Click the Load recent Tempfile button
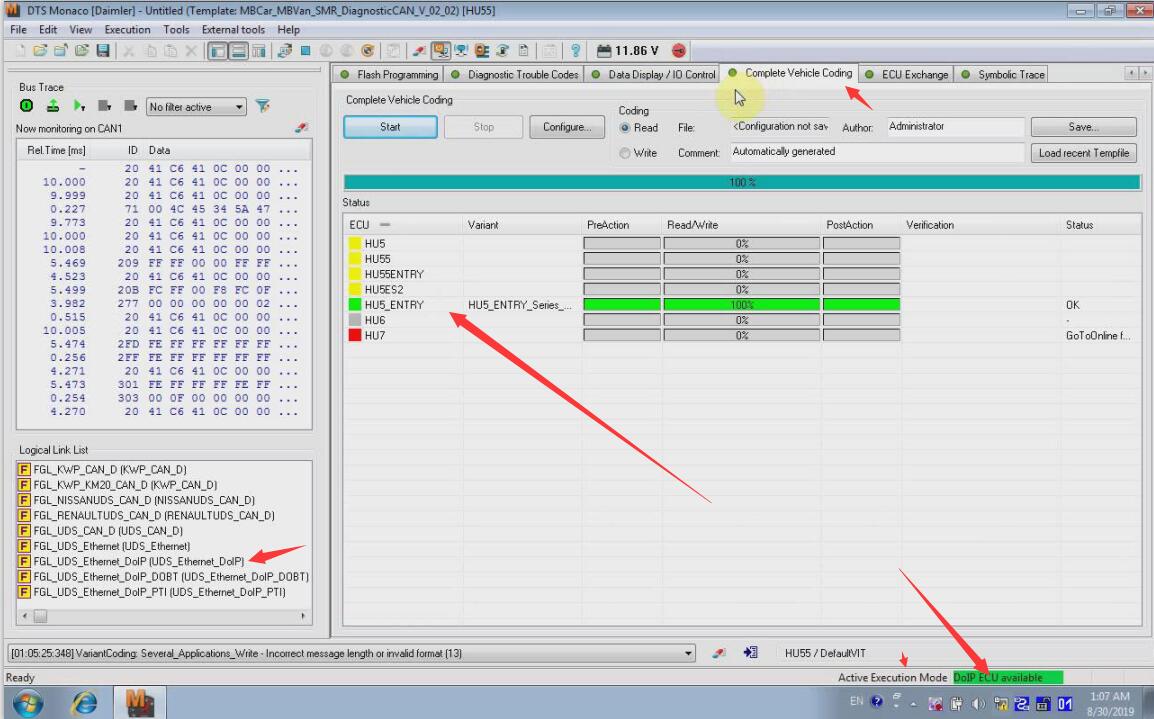1154x719 pixels. (1083, 153)
